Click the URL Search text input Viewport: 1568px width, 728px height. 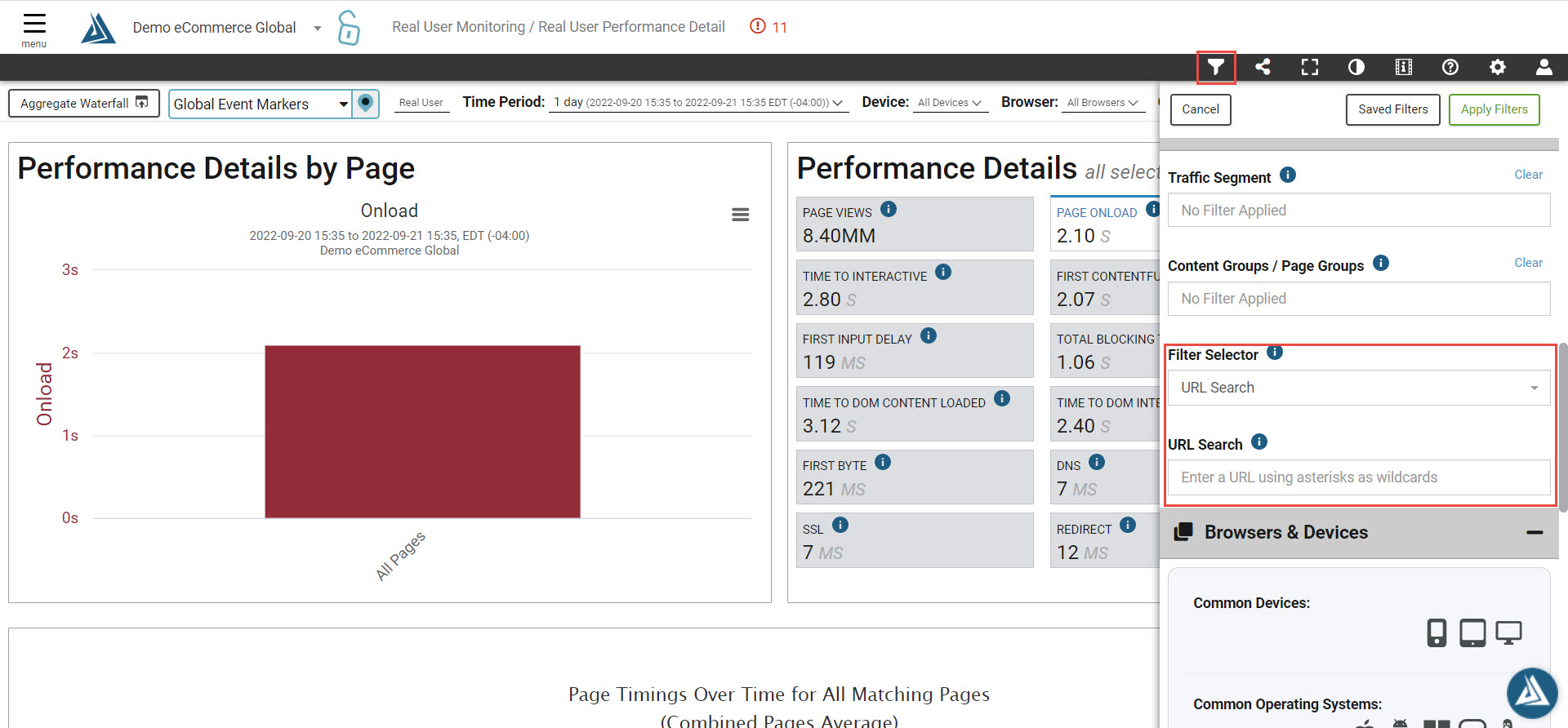point(1359,477)
